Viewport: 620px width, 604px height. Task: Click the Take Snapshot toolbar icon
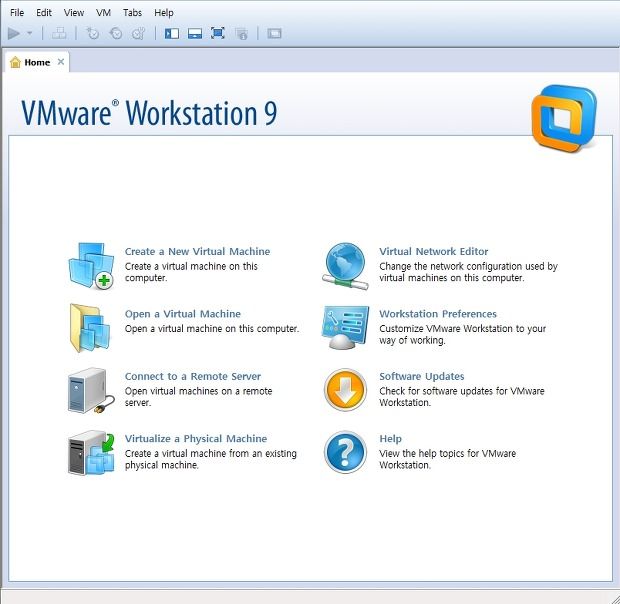tap(92, 34)
